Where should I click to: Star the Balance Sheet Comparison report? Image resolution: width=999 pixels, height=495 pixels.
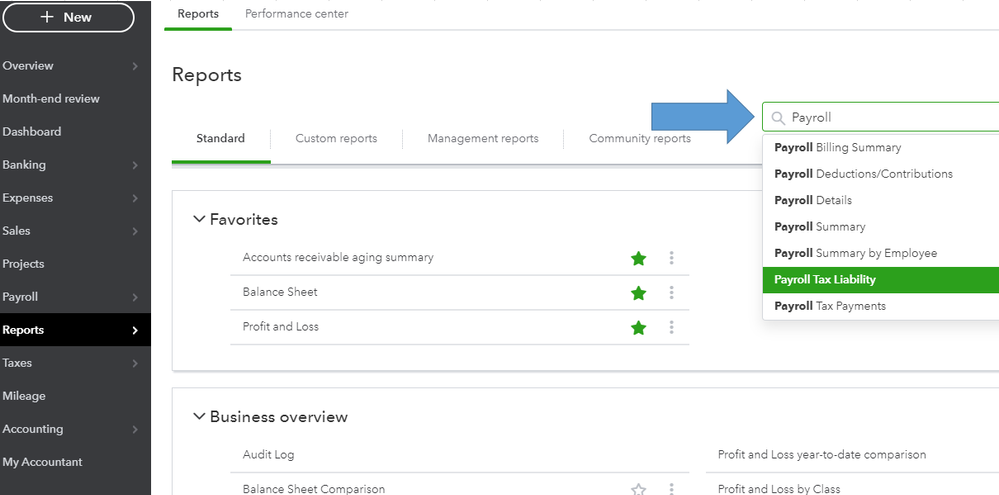638,489
